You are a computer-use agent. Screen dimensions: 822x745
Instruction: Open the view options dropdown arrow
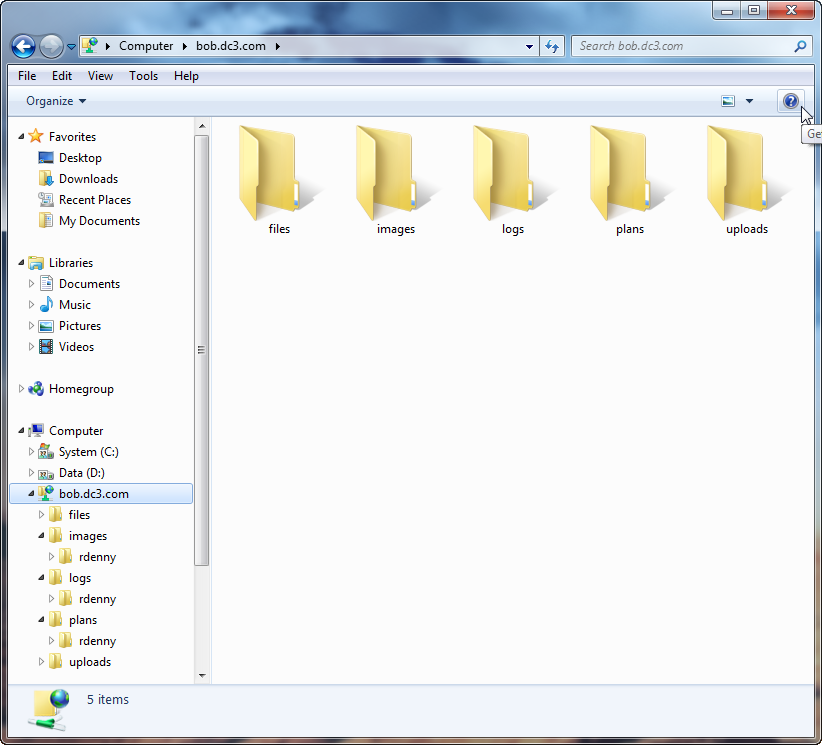[x=749, y=101]
